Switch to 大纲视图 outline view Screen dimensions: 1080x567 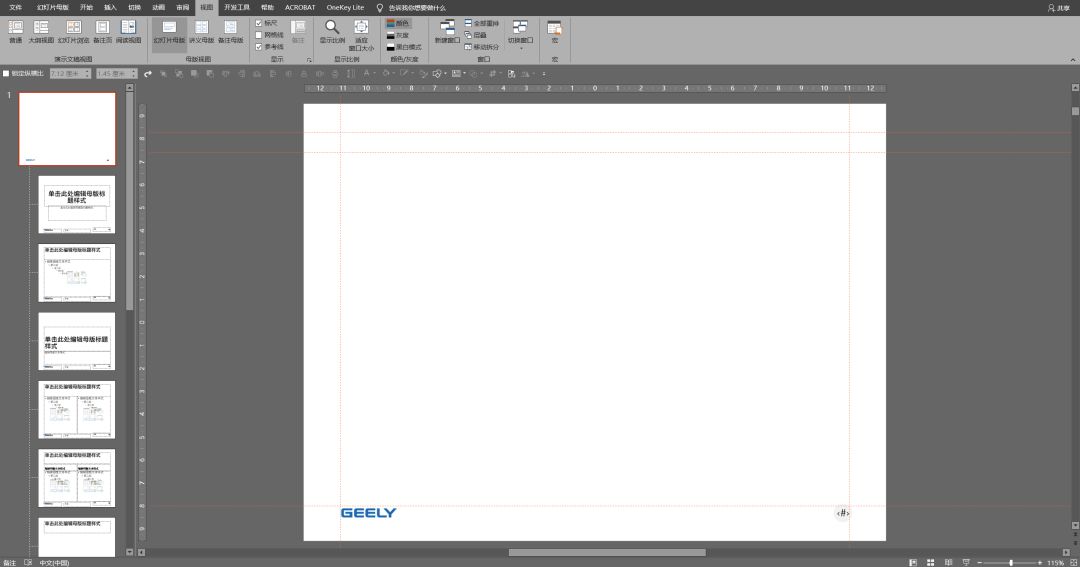pos(41,31)
